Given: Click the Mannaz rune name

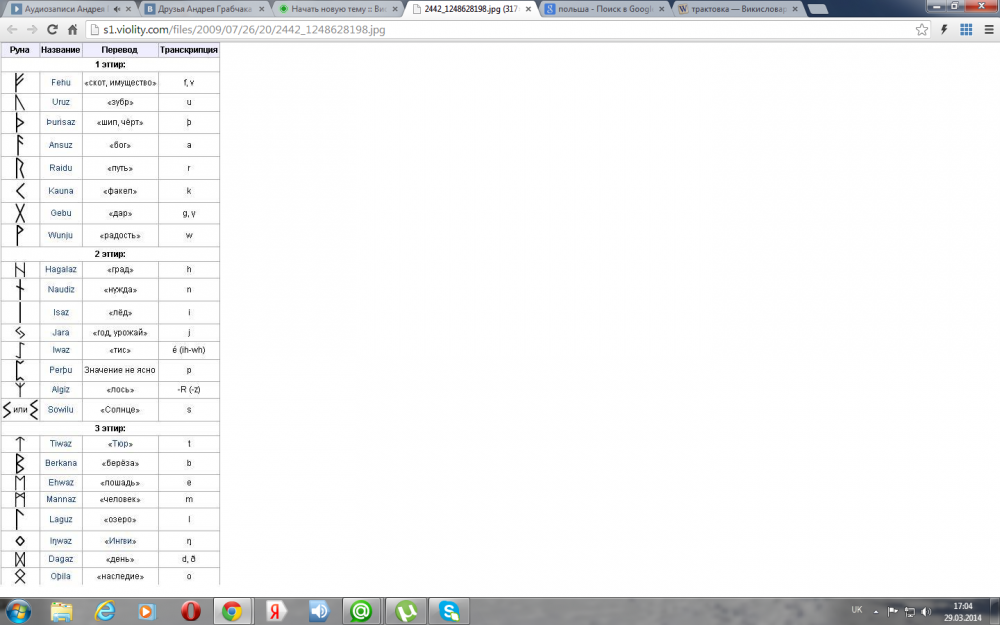Looking at the screenshot, I should (x=61, y=499).
